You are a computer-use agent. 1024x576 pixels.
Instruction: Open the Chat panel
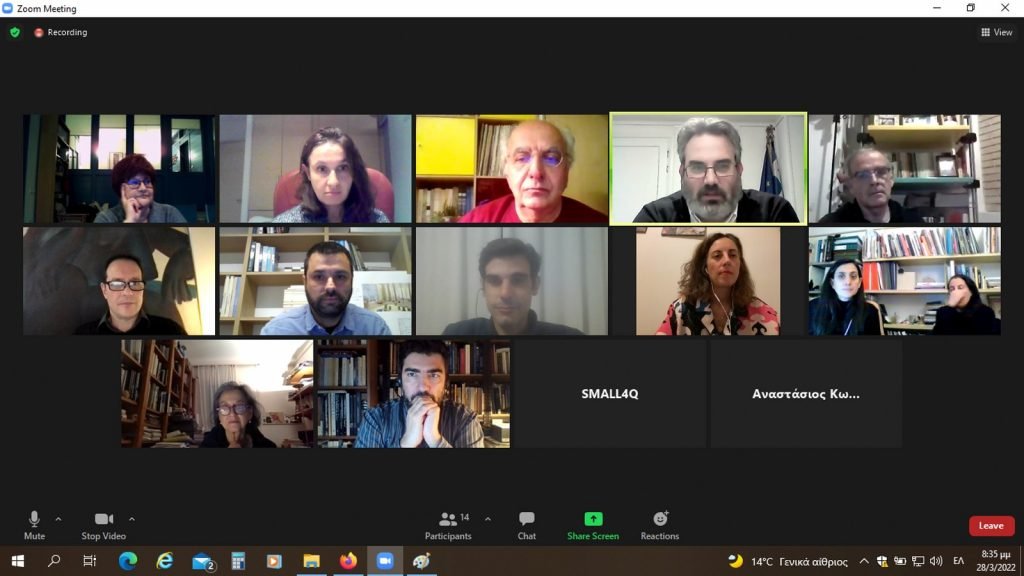click(526, 526)
